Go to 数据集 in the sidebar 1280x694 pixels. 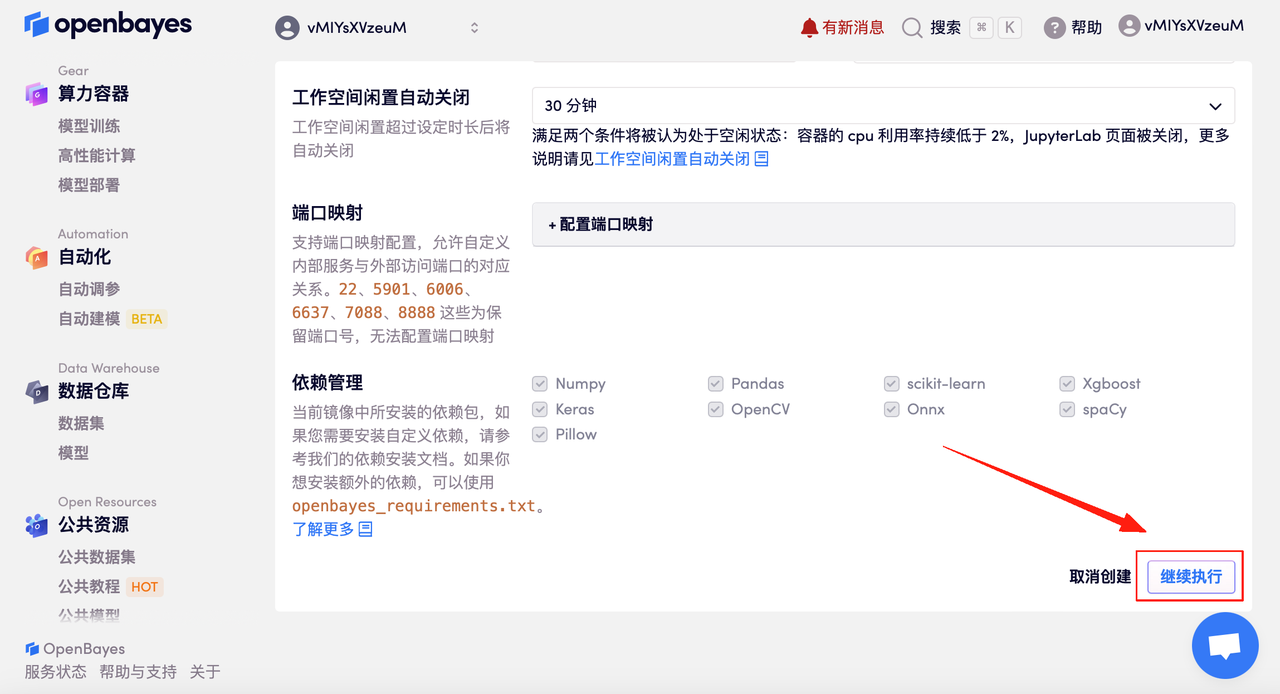(81, 423)
